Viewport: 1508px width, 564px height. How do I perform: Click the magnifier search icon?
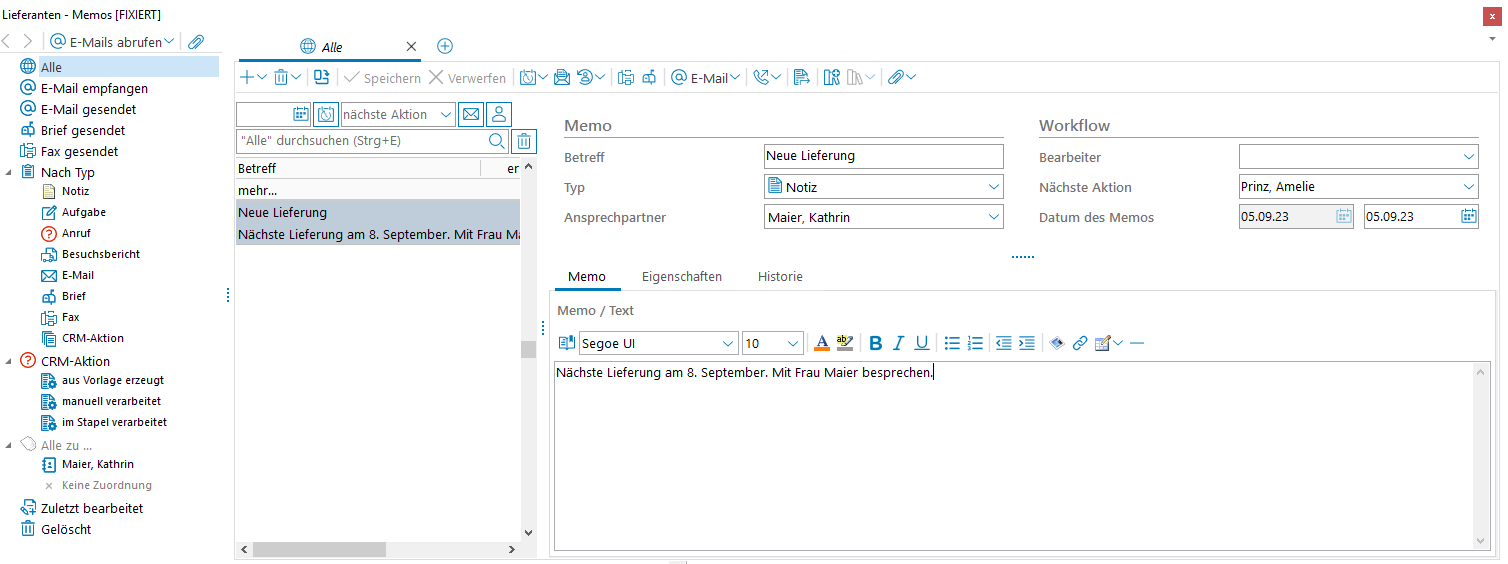(x=496, y=141)
